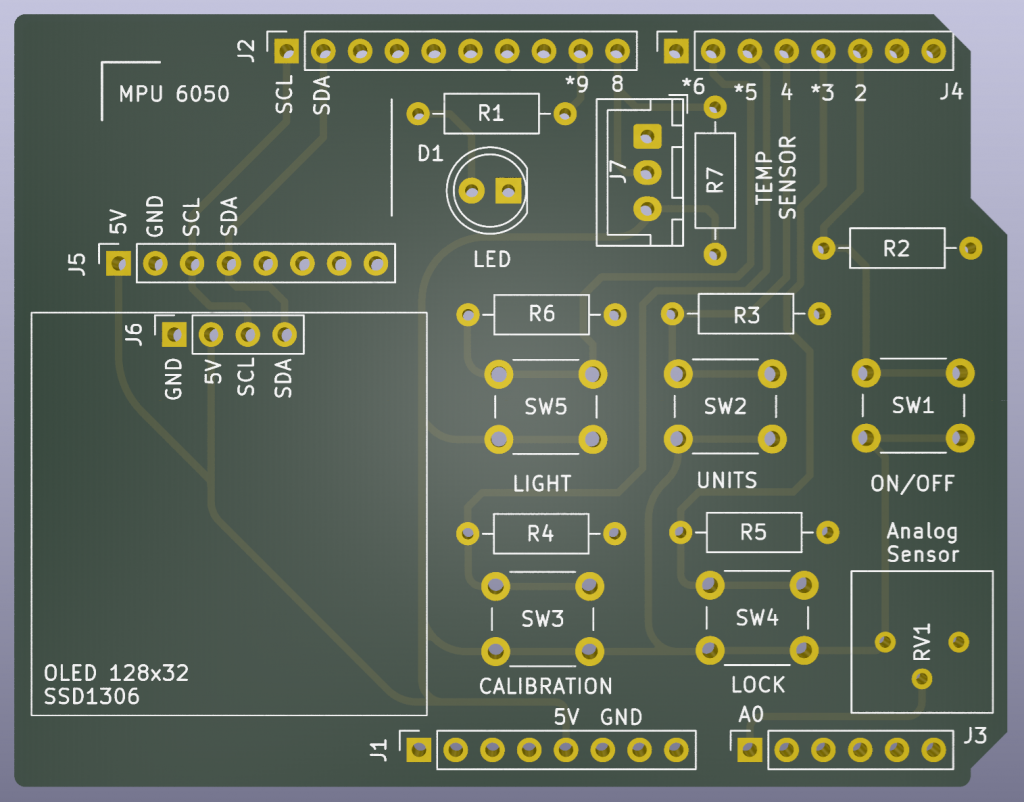Click the R1 resistor body
The height and width of the screenshot is (802, 1024).
click(490, 114)
